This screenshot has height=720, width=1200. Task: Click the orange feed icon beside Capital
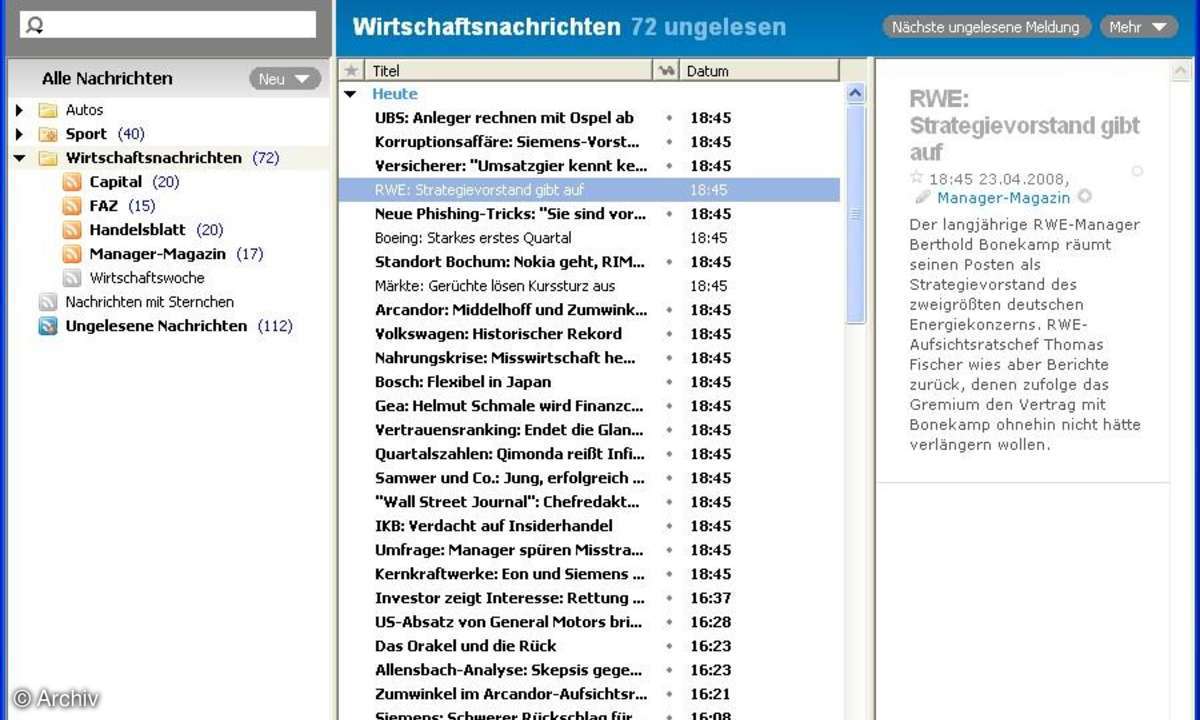pyautogui.click(x=72, y=182)
